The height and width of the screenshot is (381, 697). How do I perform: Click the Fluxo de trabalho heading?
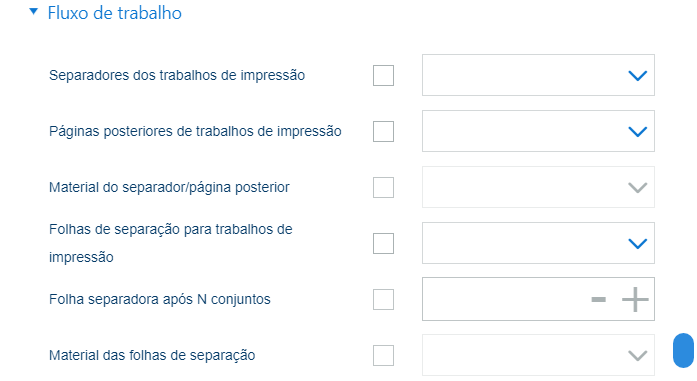pyautogui.click(x=114, y=13)
